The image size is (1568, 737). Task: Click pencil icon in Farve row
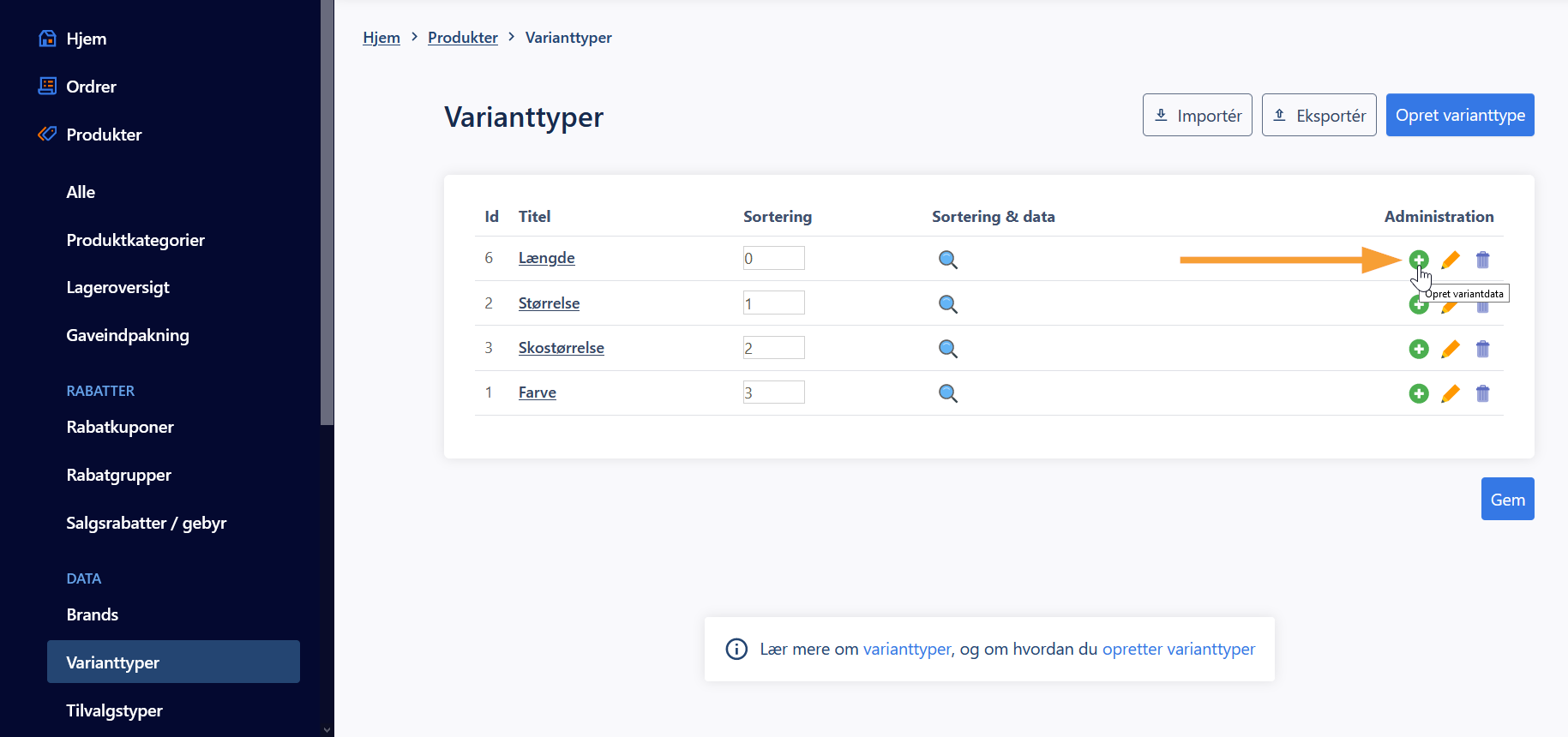(x=1451, y=393)
